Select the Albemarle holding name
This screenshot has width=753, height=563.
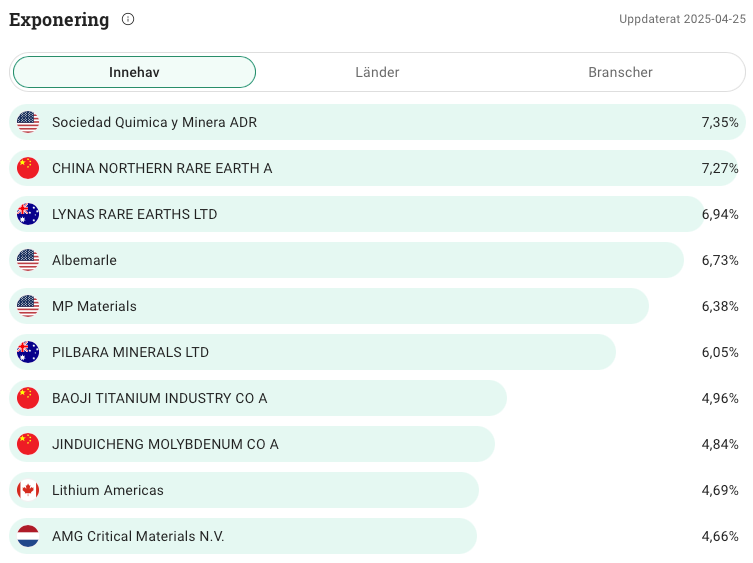(84, 260)
